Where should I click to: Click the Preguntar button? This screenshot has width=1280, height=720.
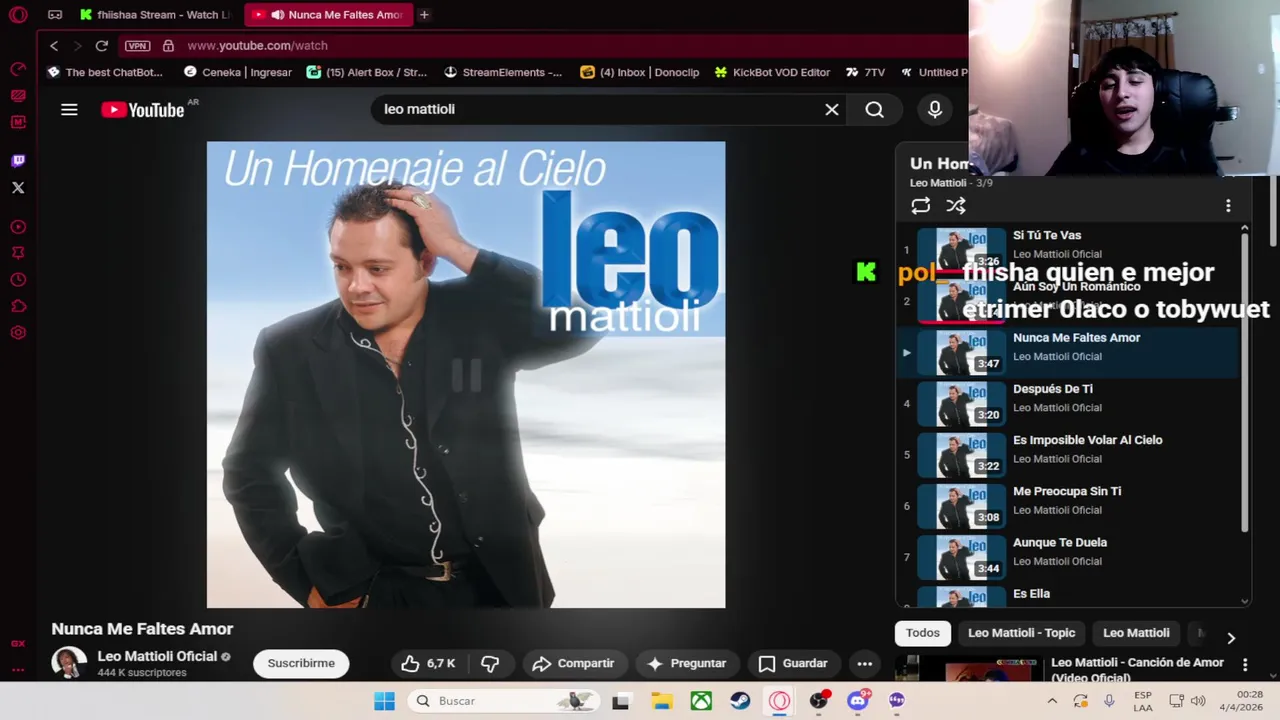click(x=687, y=663)
